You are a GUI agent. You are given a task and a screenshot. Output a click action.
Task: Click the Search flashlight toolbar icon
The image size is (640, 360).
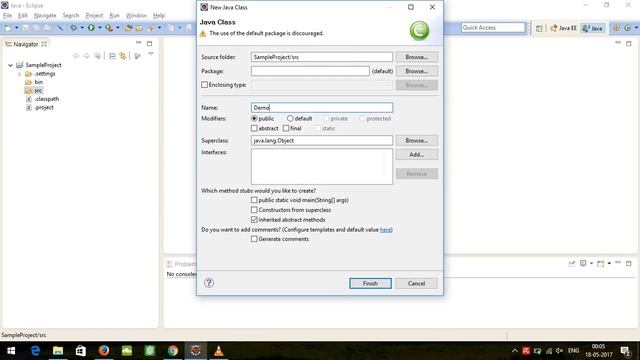pyautogui.click(x=151, y=28)
